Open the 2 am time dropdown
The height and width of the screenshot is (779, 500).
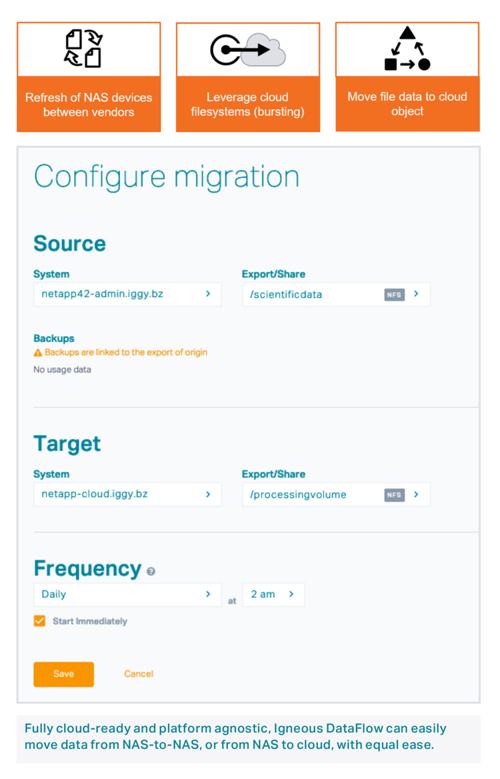[273, 594]
